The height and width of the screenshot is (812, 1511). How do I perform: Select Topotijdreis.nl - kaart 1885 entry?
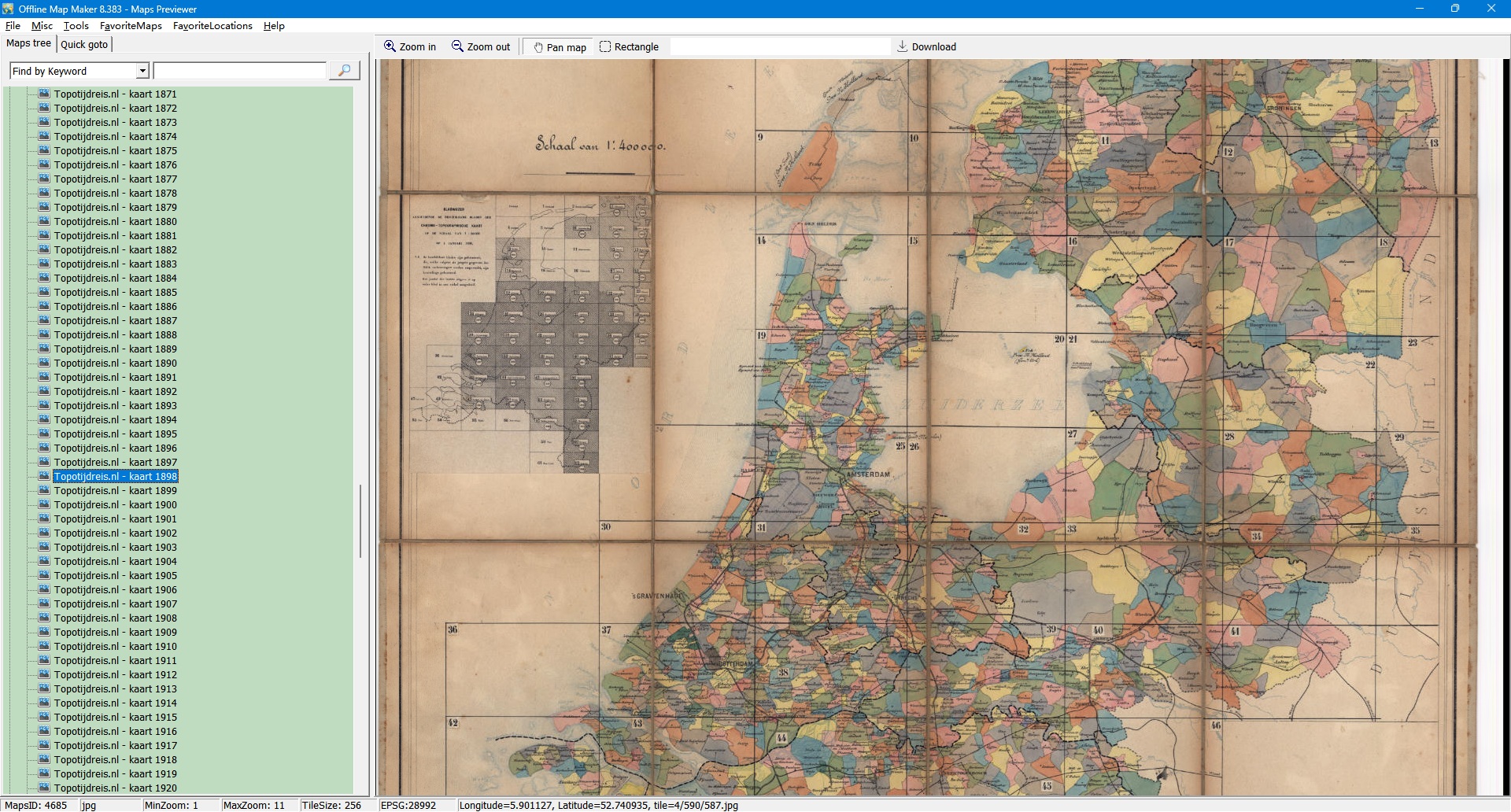click(115, 292)
